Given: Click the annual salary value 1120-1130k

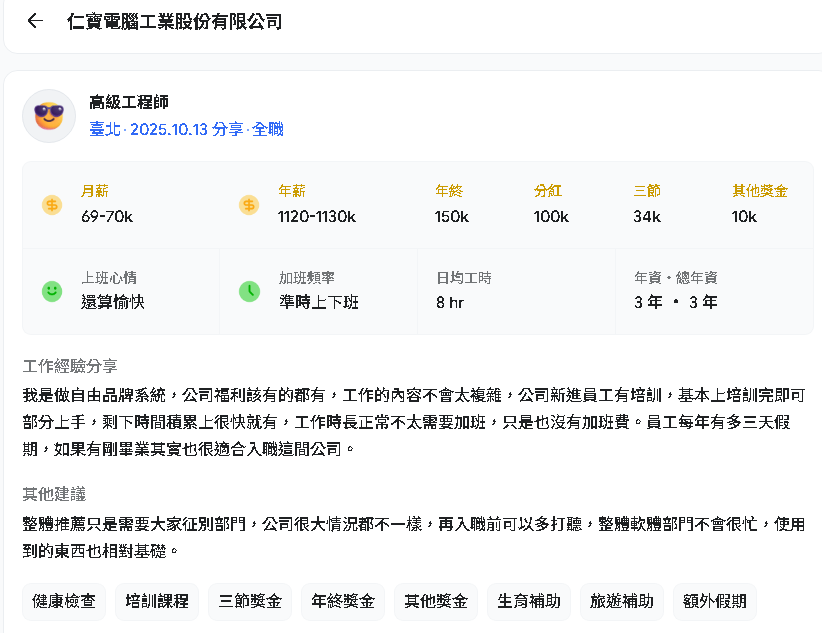Looking at the screenshot, I should (317, 217).
